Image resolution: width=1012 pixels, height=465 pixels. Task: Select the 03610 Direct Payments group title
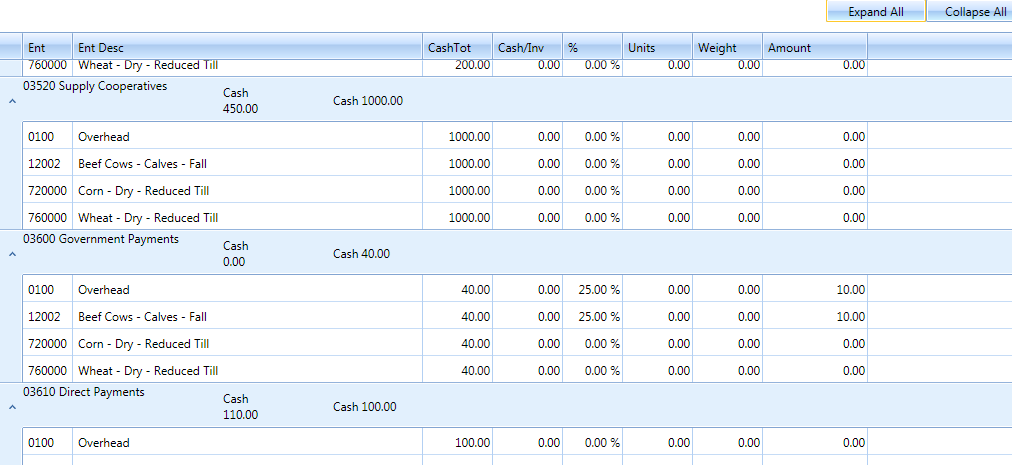click(x=84, y=392)
